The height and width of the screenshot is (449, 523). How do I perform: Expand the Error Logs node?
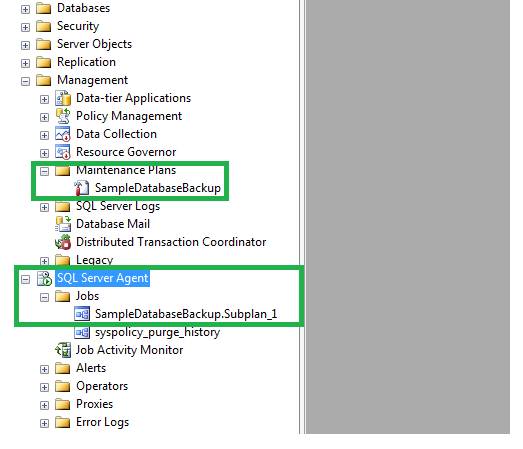(x=44, y=423)
